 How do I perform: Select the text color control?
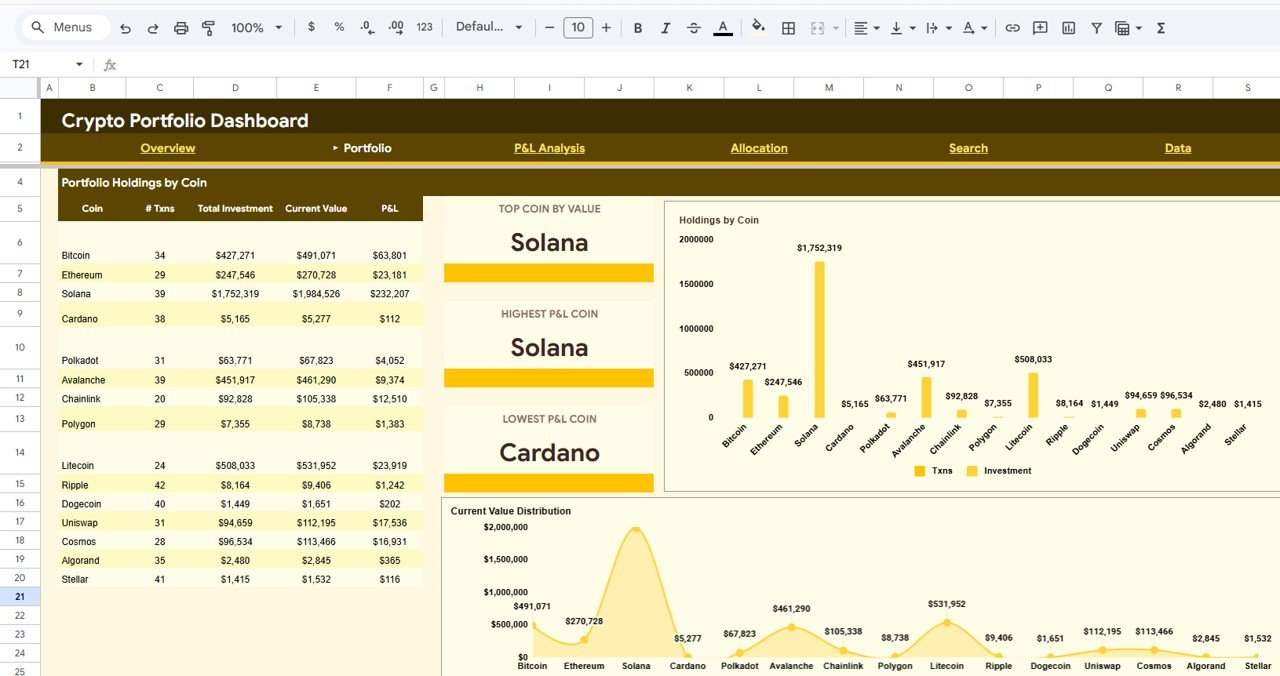[x=722, y=27]
